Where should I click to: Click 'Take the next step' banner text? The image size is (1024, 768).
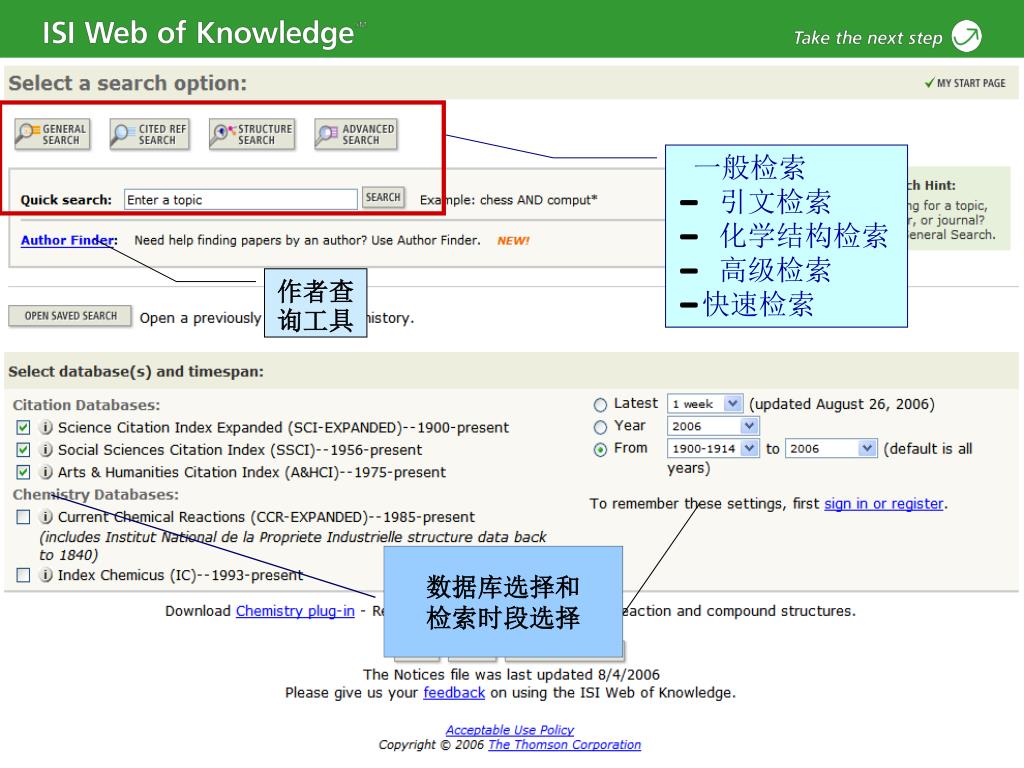868,38
